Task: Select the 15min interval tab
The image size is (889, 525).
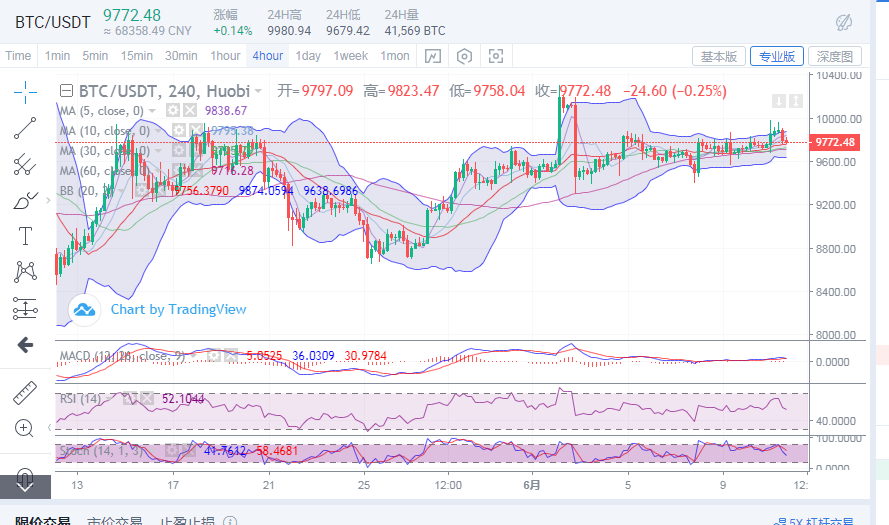Action: click(136, 56)
